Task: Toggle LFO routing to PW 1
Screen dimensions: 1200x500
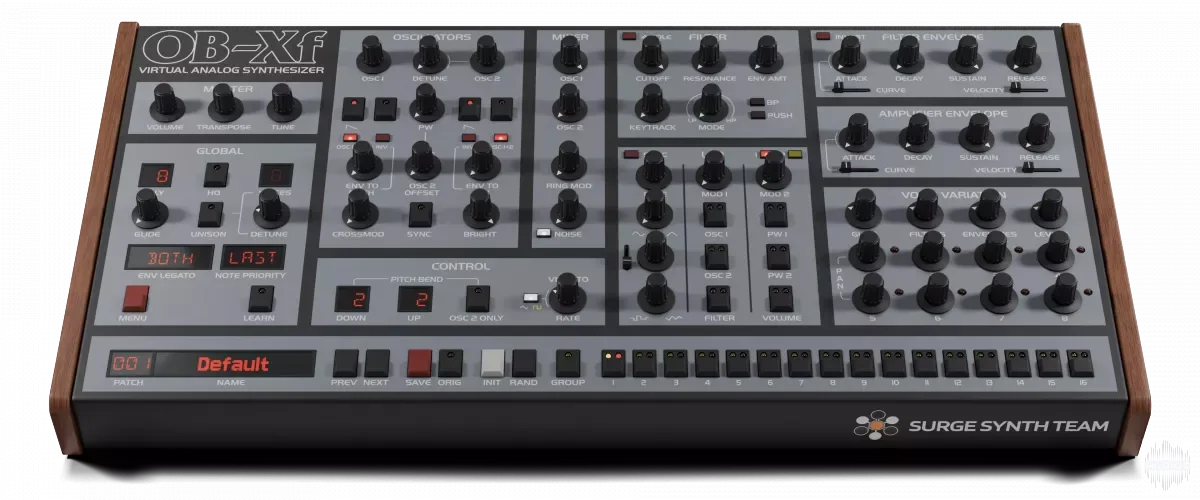Action: tap(776, 214)
